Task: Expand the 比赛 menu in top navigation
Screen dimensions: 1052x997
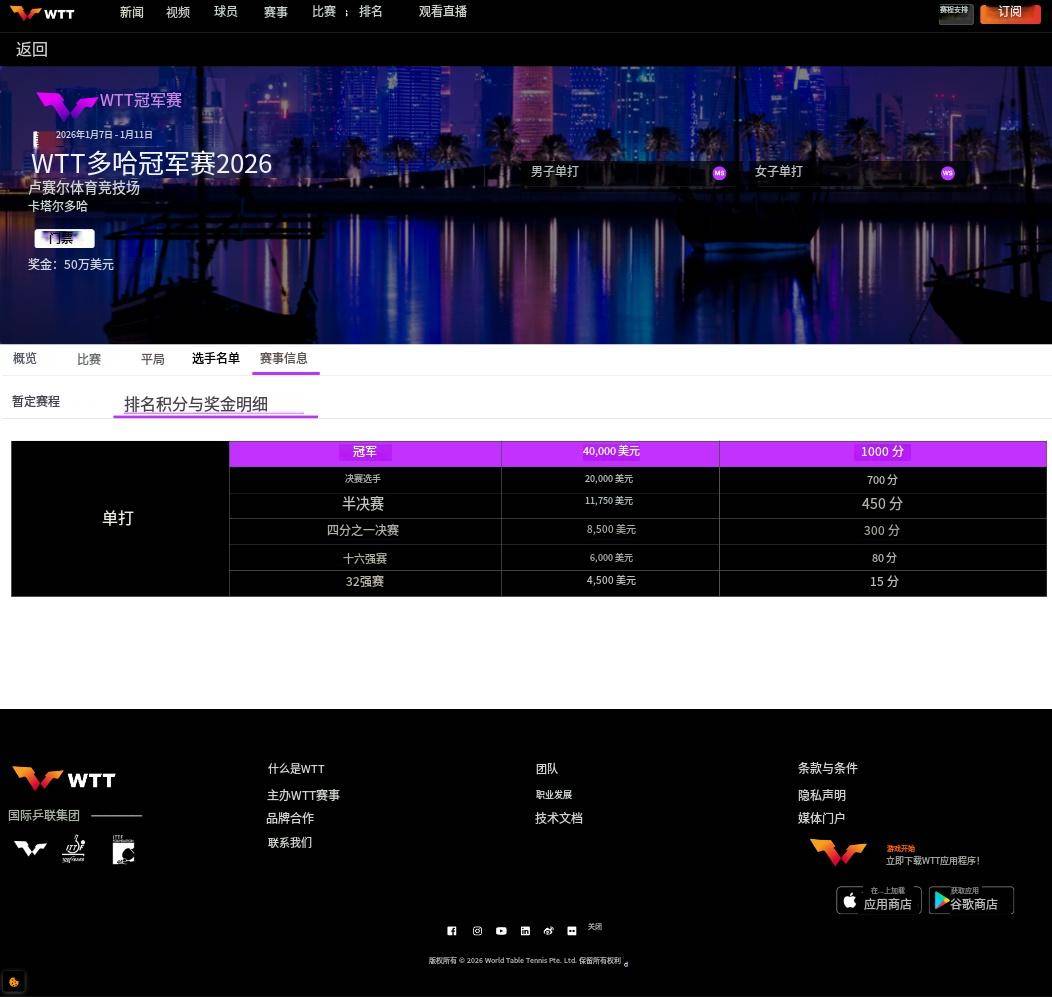Action: pos(324,12)
